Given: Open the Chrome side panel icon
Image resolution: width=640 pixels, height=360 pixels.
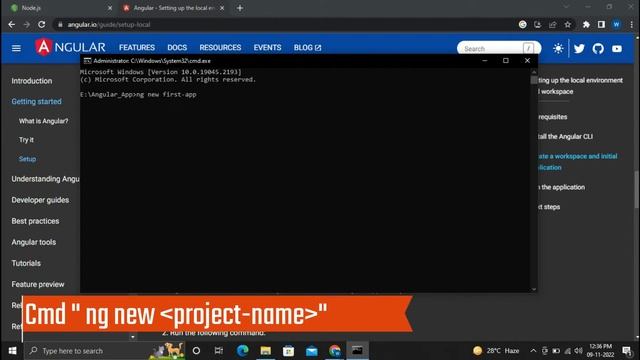Looking at the screenshot, I should 601,24.
